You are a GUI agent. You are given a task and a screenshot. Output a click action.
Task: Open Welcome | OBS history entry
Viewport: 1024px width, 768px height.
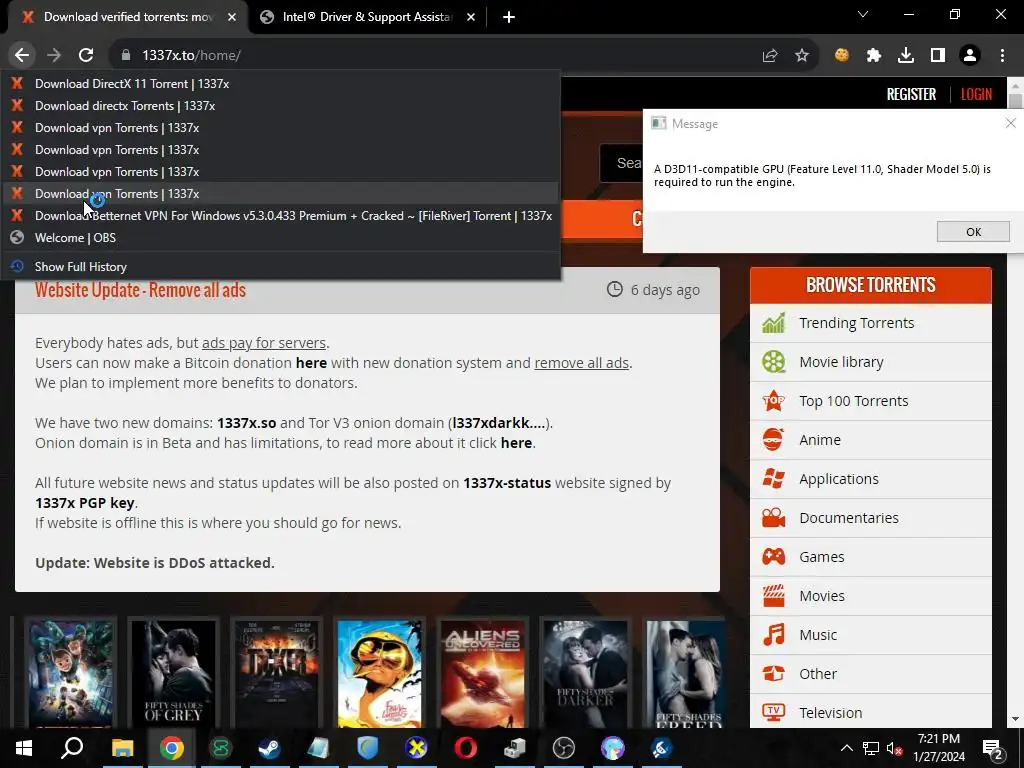280,238
